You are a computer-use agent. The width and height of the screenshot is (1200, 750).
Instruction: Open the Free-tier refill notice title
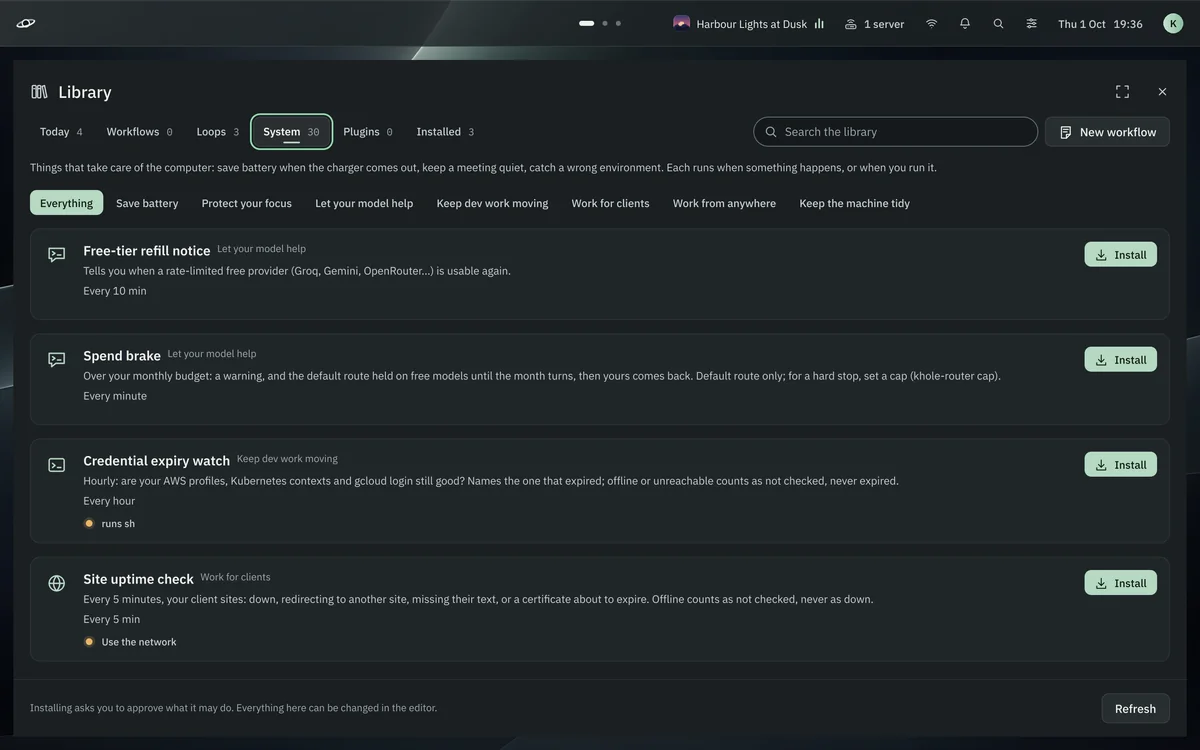[147, 251]
